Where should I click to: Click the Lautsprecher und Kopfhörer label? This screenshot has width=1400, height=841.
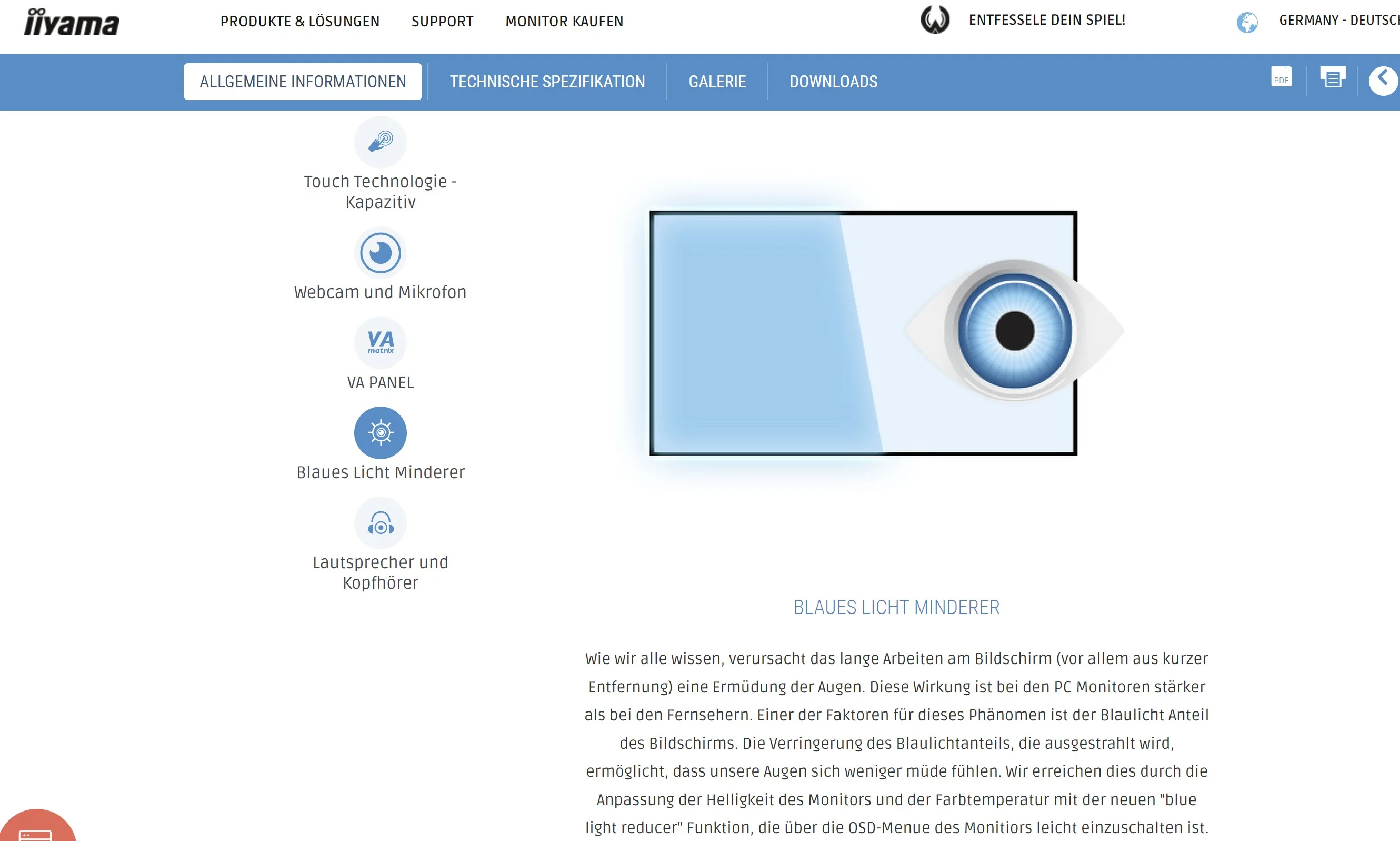(x=381, y=572)
